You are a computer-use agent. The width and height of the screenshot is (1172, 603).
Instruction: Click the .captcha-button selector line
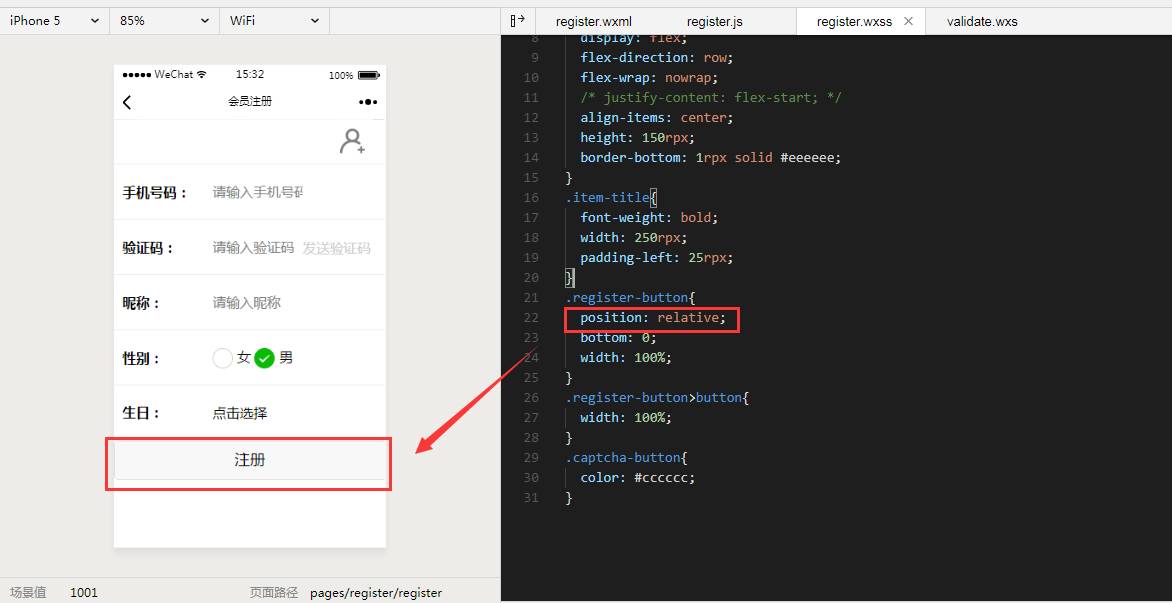tap(626, 457)
